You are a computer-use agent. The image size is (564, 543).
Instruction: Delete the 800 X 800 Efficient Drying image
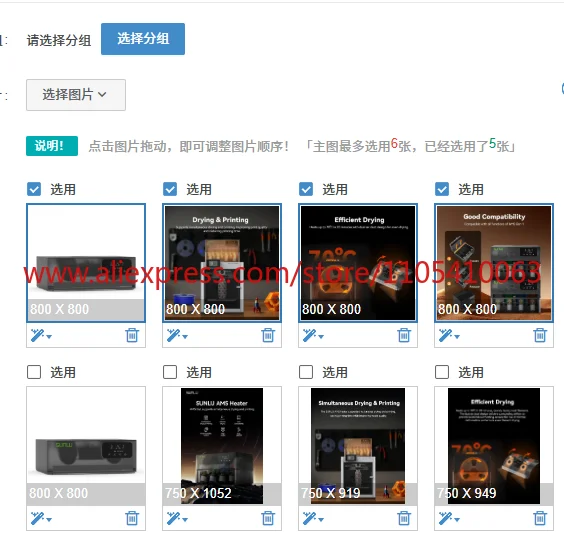[404, 335]
